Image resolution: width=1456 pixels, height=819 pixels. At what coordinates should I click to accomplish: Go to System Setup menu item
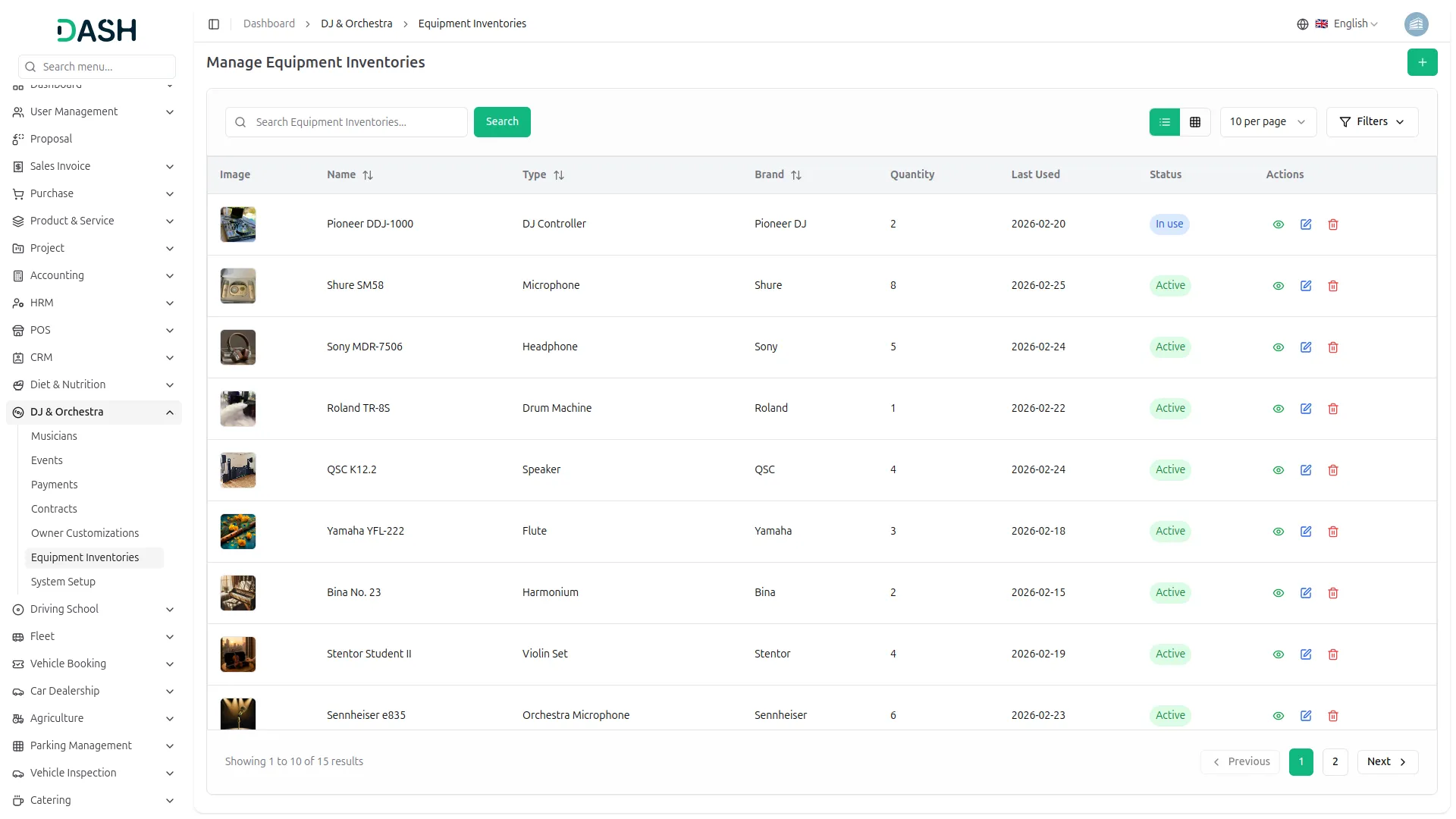click(63, 582)
